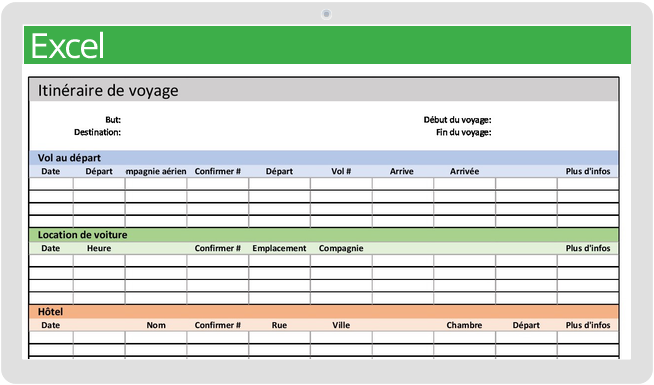Click the 'Vol #' column header
The height and width of the screenshot is (385, 654).
pyautogui.click(x=341, y=171)
